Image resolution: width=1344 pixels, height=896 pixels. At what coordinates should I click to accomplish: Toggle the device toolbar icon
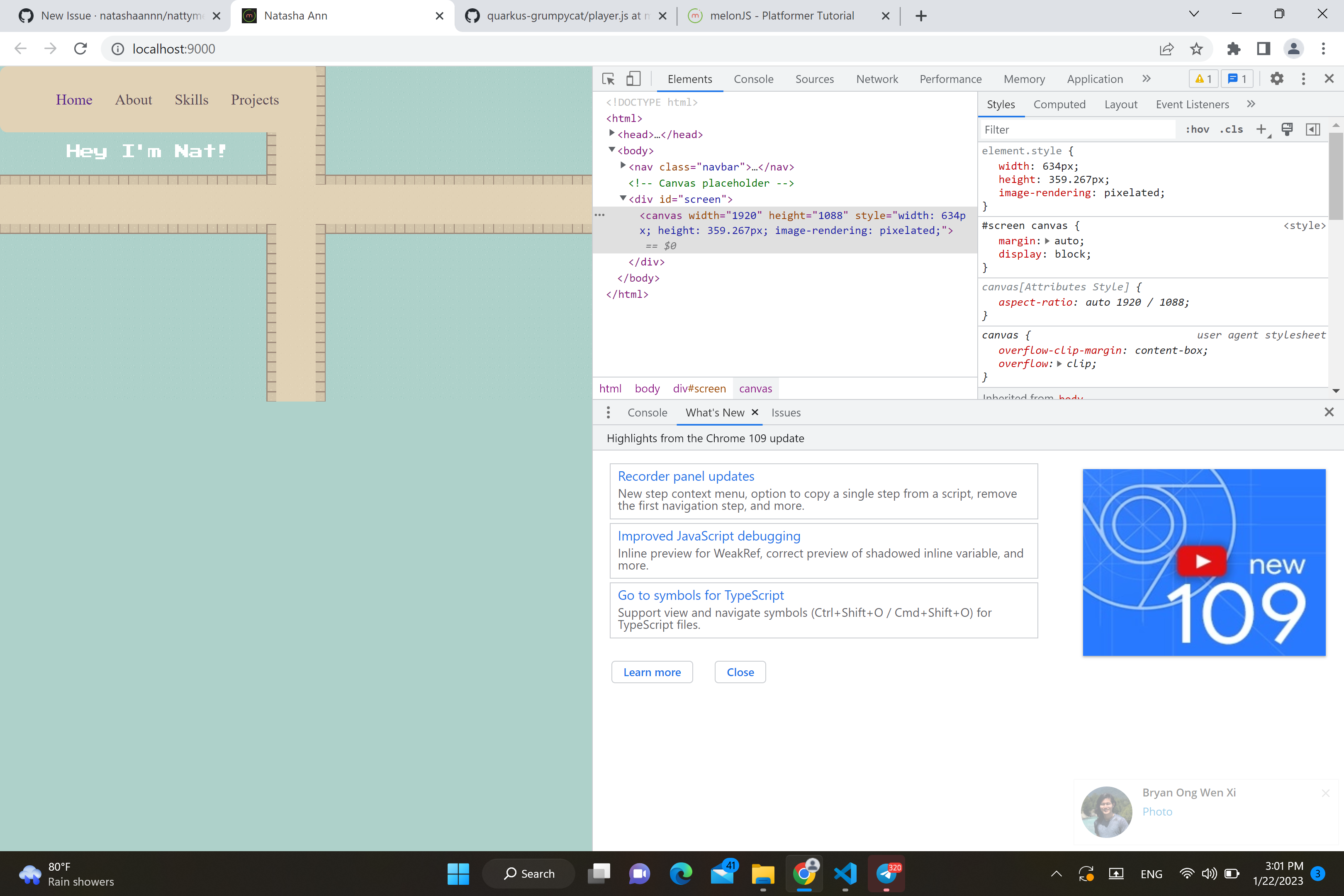[x=633, y=79]
